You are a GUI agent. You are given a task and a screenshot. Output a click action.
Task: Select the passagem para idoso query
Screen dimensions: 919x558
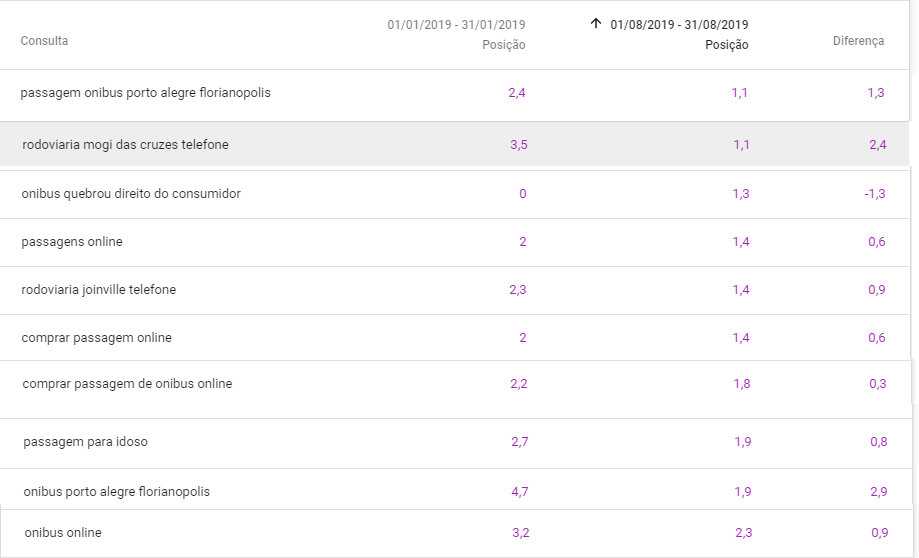pyautogui.click(x=86, y=442)
